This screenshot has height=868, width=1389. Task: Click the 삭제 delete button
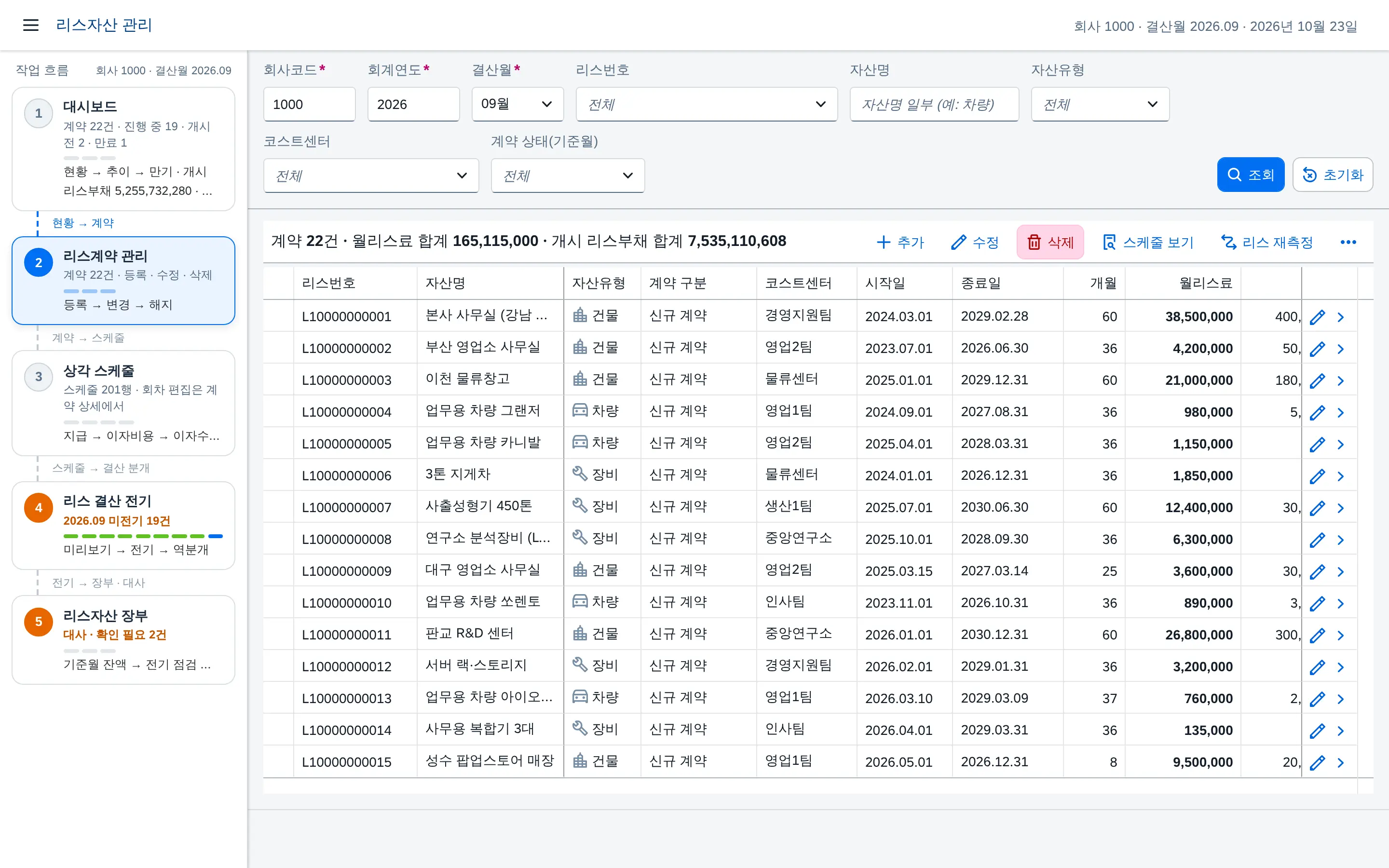1050,242
